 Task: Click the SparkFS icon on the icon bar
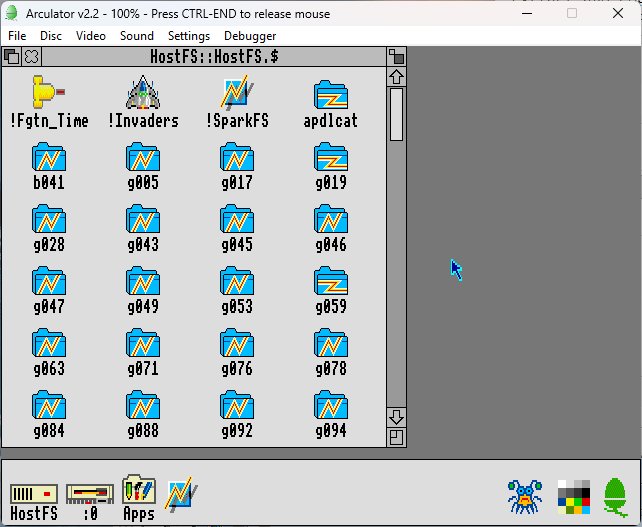(181, 494)
